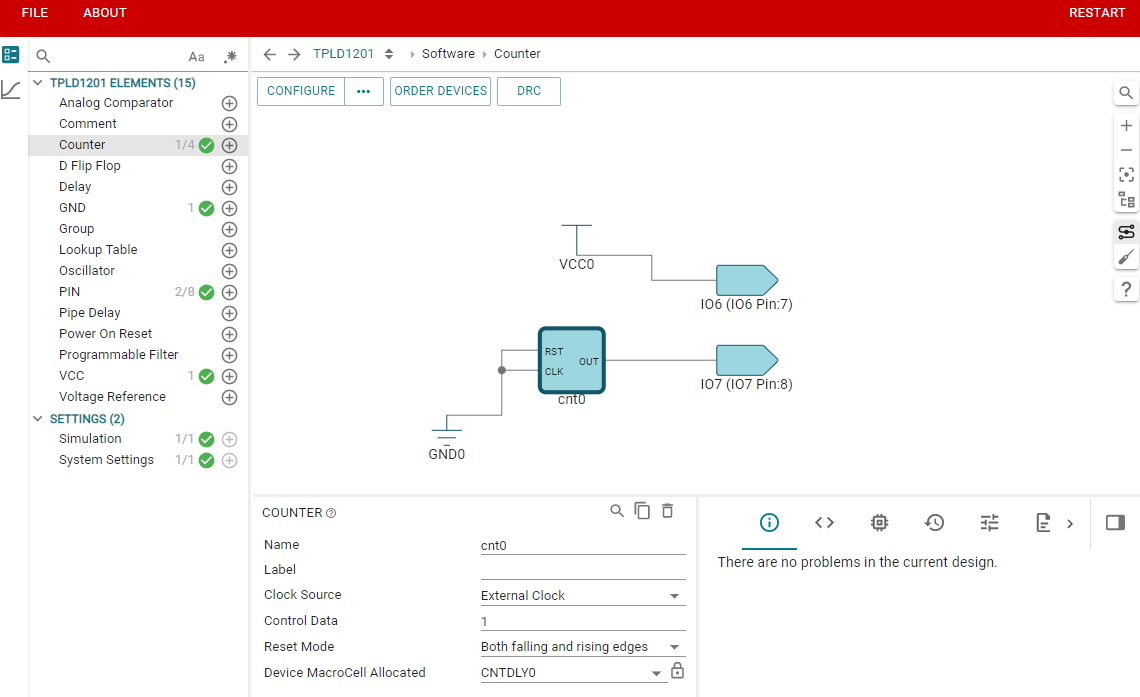Image resolution: width=1140 pixels, height=697 pixels.
Task: Zoom out on the schematic canvas
Action: 1125,150
